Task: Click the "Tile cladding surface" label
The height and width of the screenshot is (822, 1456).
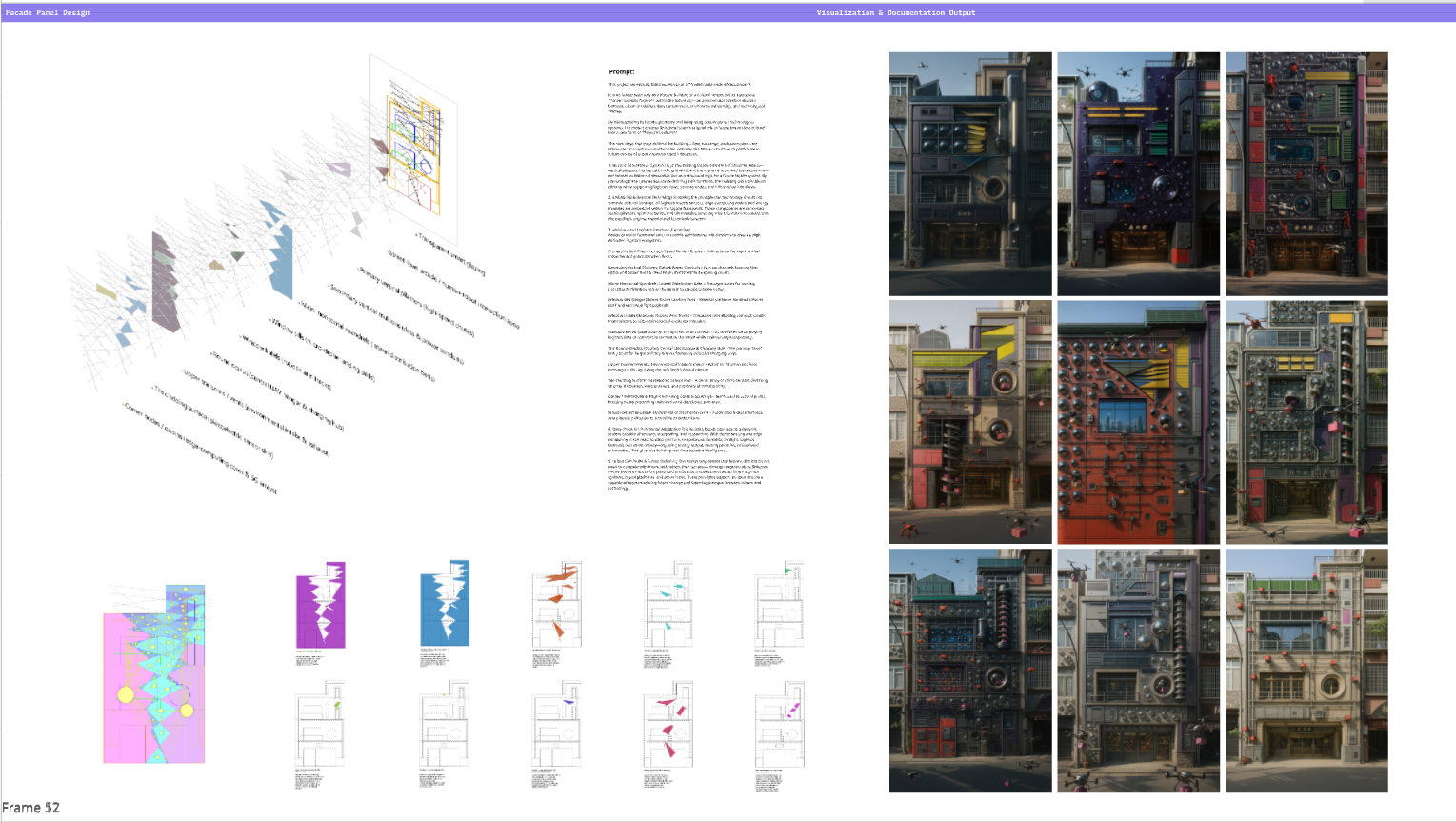Action: (x=212, y=422)
